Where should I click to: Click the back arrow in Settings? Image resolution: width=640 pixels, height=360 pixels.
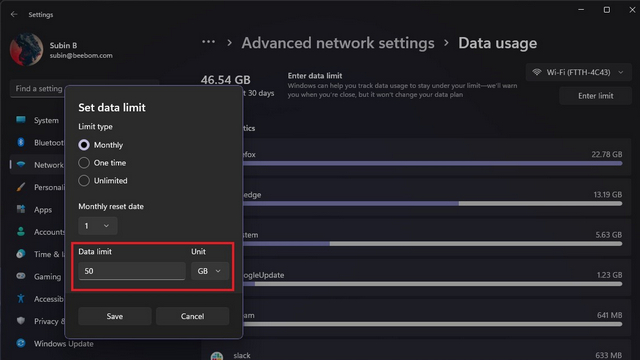14,14
